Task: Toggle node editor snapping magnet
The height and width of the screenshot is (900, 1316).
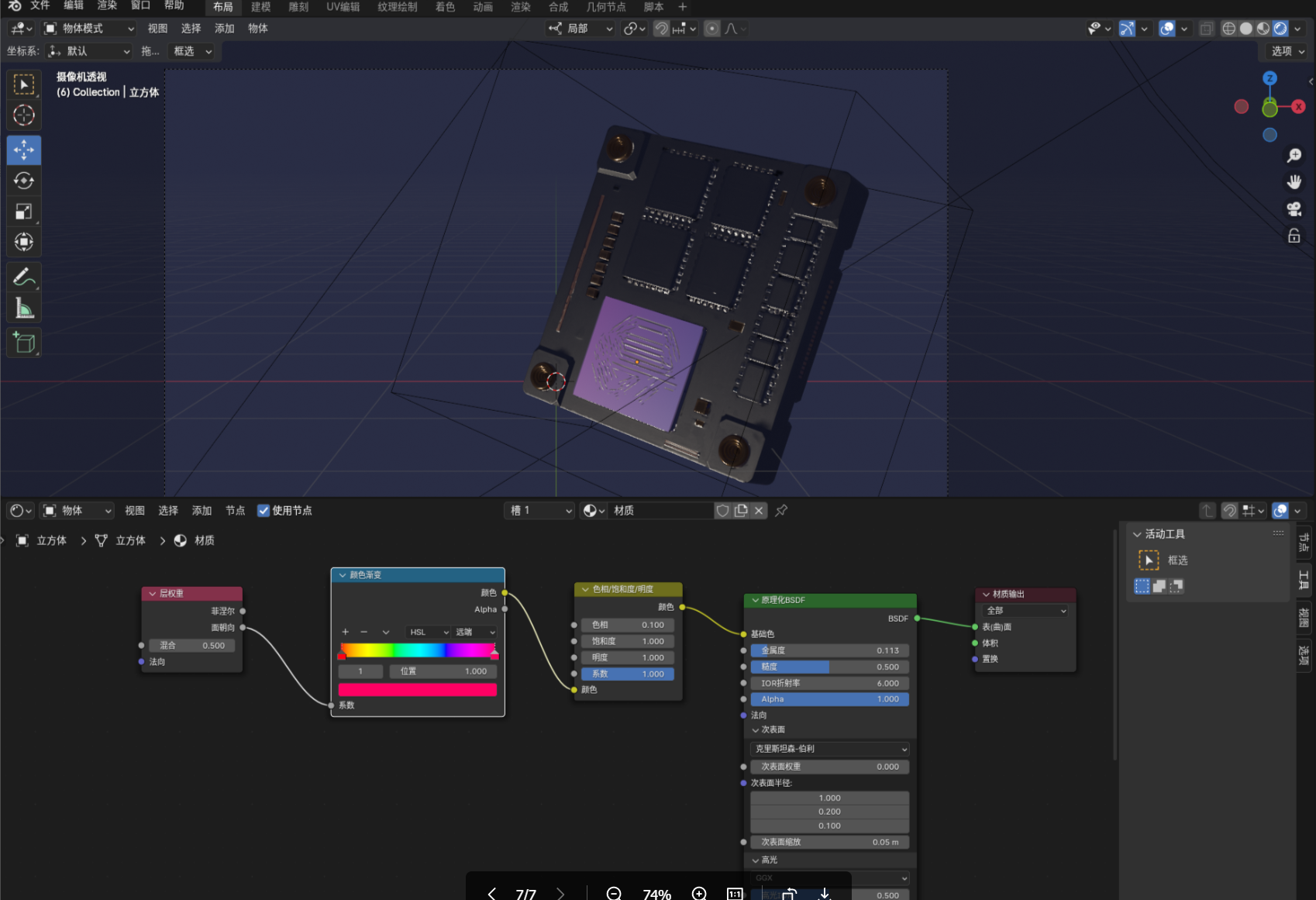Action: pyautogui.click(x=1229, y=511)
